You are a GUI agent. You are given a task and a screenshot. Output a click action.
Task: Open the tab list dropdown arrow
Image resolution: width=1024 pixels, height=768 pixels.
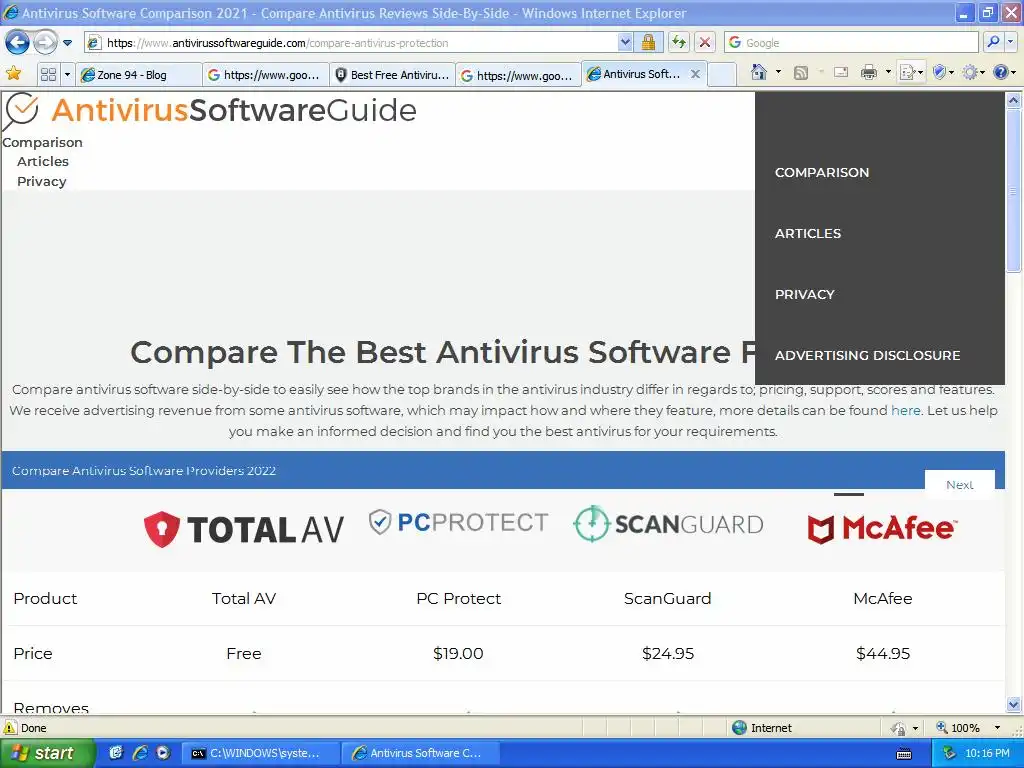[67, 74]
